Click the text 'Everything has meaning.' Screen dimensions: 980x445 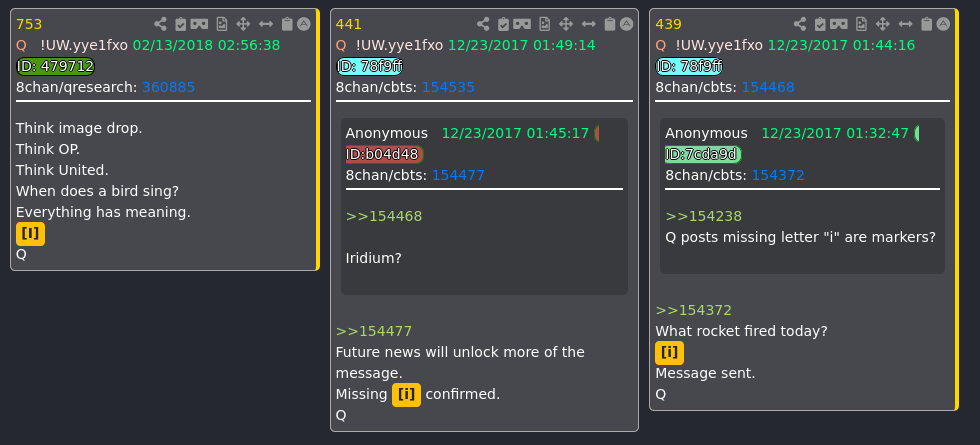103,212
